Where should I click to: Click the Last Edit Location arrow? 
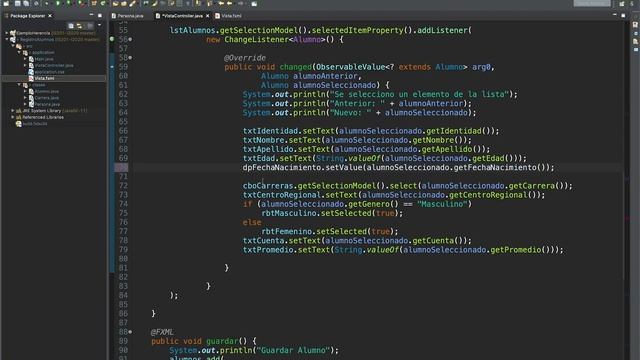[x=221, y=4]
